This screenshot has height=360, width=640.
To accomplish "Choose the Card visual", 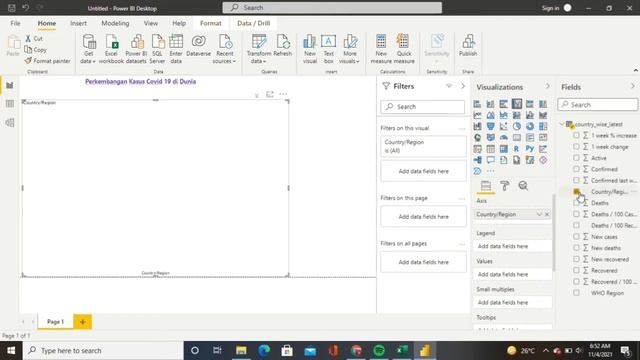I will coord(517,138).
